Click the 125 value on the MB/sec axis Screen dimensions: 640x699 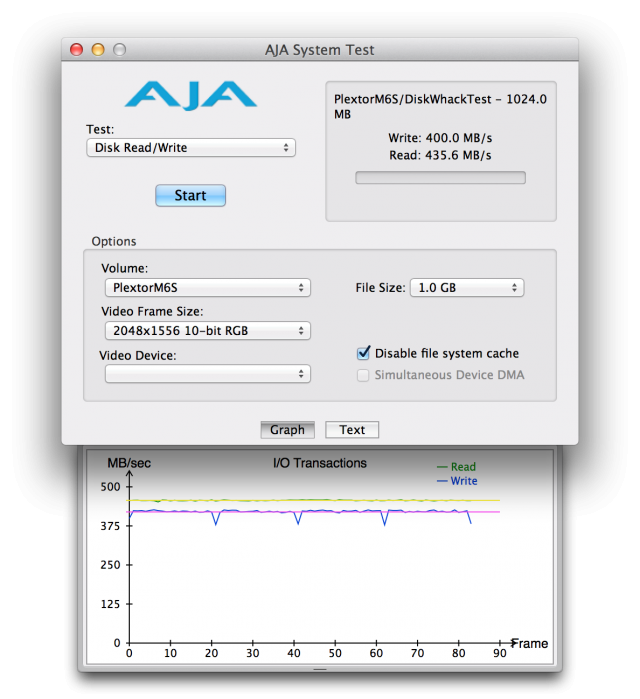click(111, 604)
